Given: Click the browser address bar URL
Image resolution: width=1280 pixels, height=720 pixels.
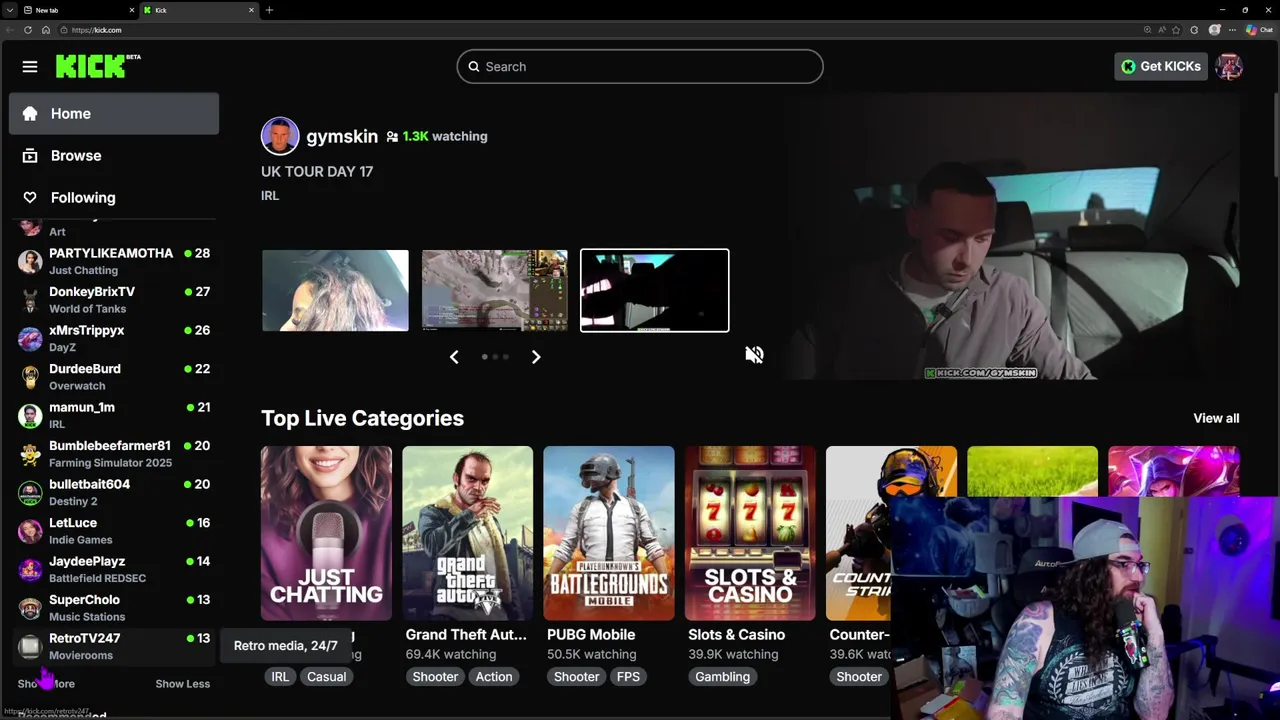Looking at the screenshot, I should tap(97, 30).
